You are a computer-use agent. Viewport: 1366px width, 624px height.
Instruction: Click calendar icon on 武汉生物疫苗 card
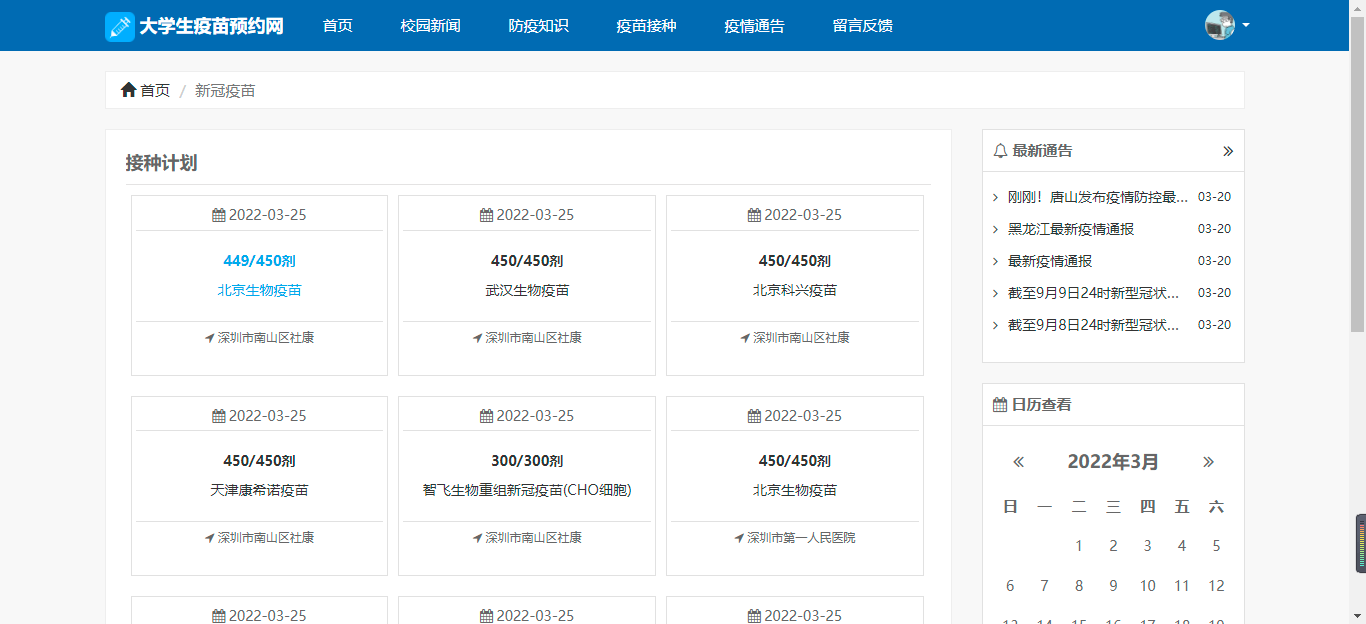click(487, 215)
